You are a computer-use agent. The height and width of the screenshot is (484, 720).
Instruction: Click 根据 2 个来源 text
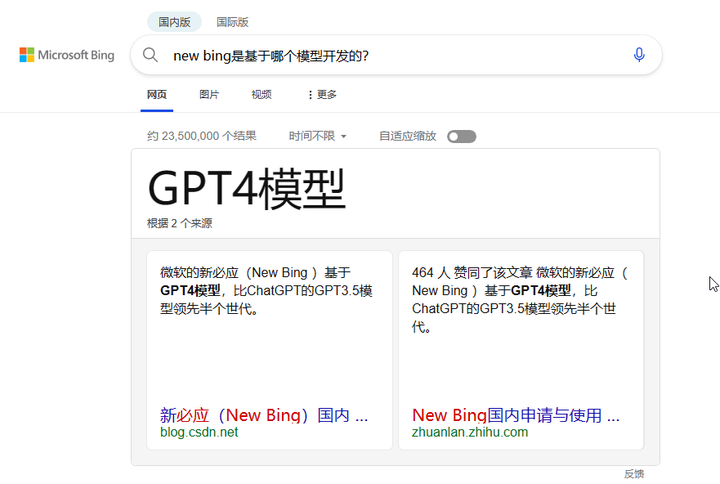point(180,223)
